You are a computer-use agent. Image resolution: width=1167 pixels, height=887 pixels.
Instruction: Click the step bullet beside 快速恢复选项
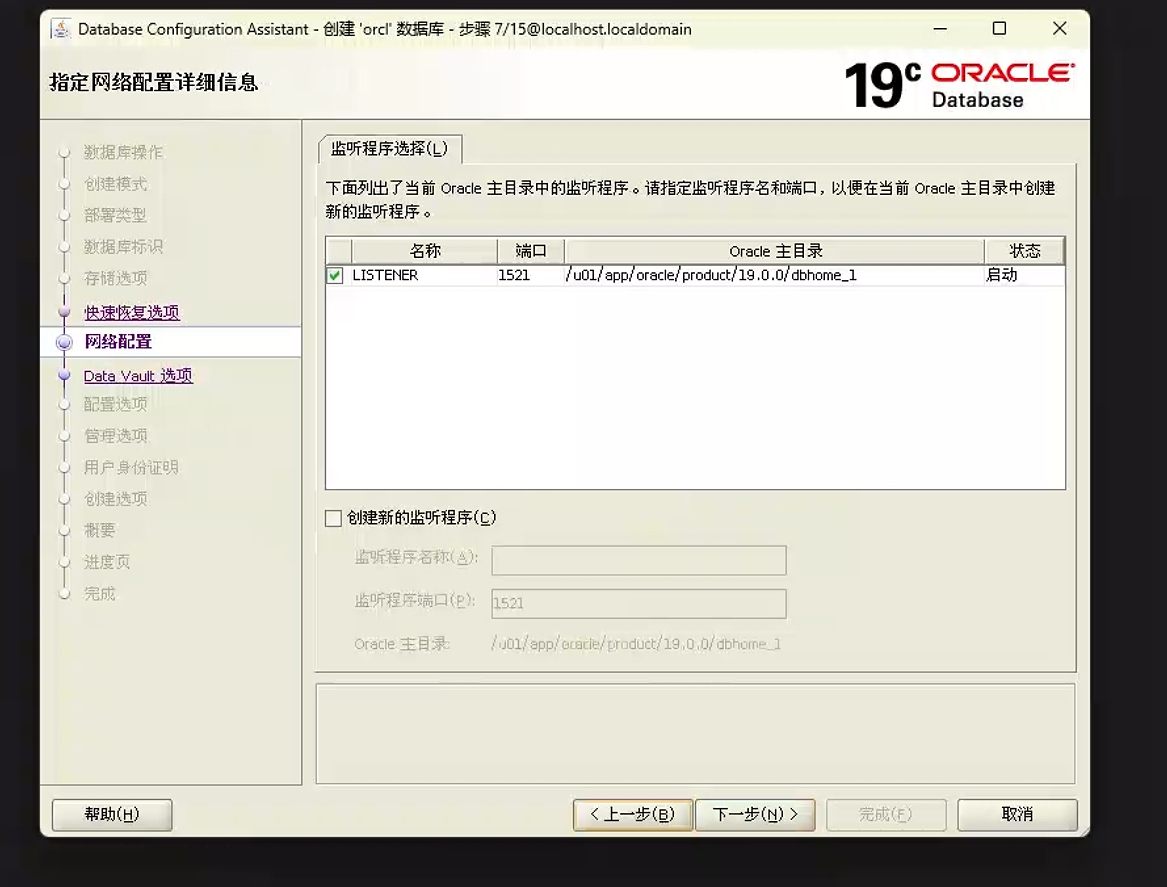tap(65, 312)
